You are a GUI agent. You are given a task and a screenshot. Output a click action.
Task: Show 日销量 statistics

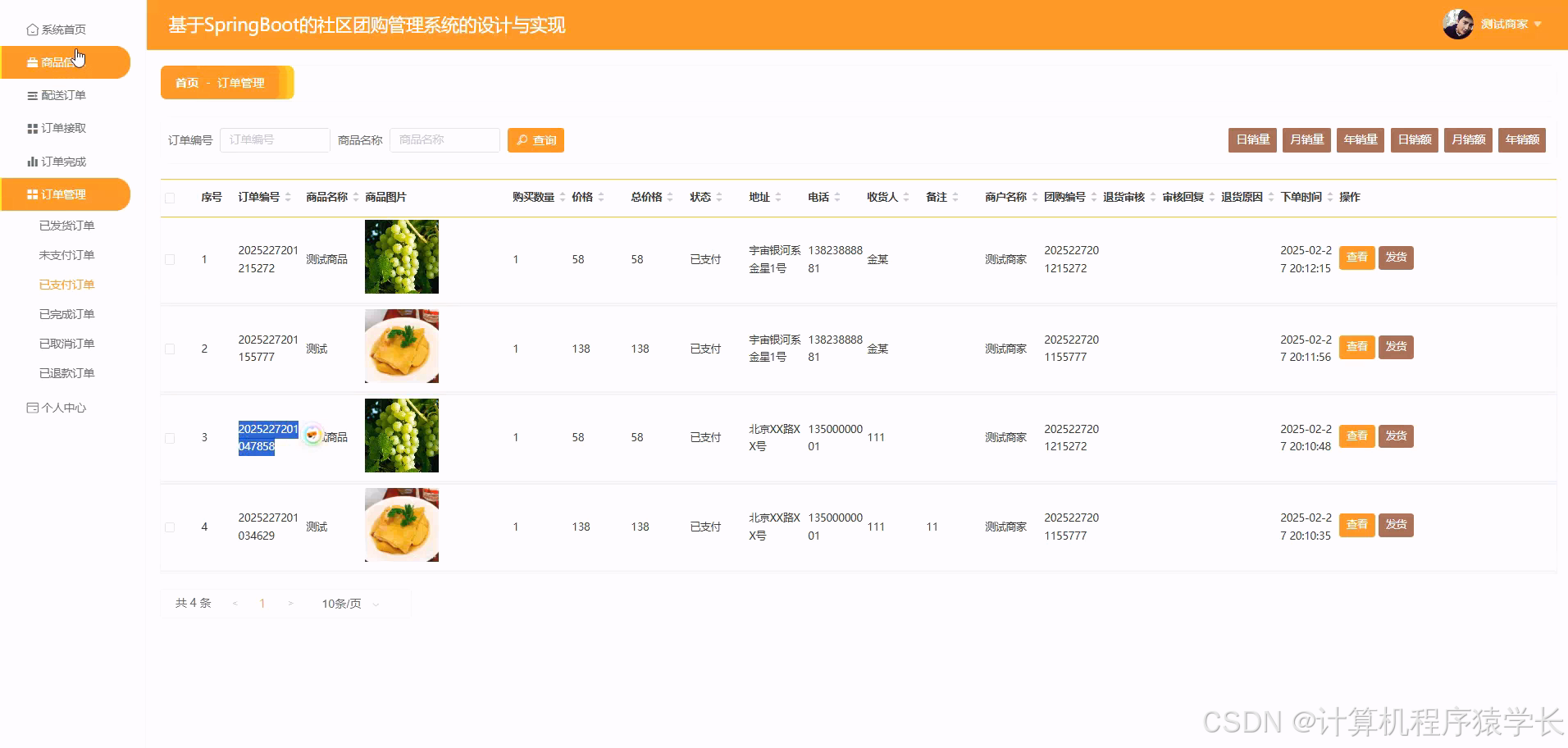coord(1252,139)
